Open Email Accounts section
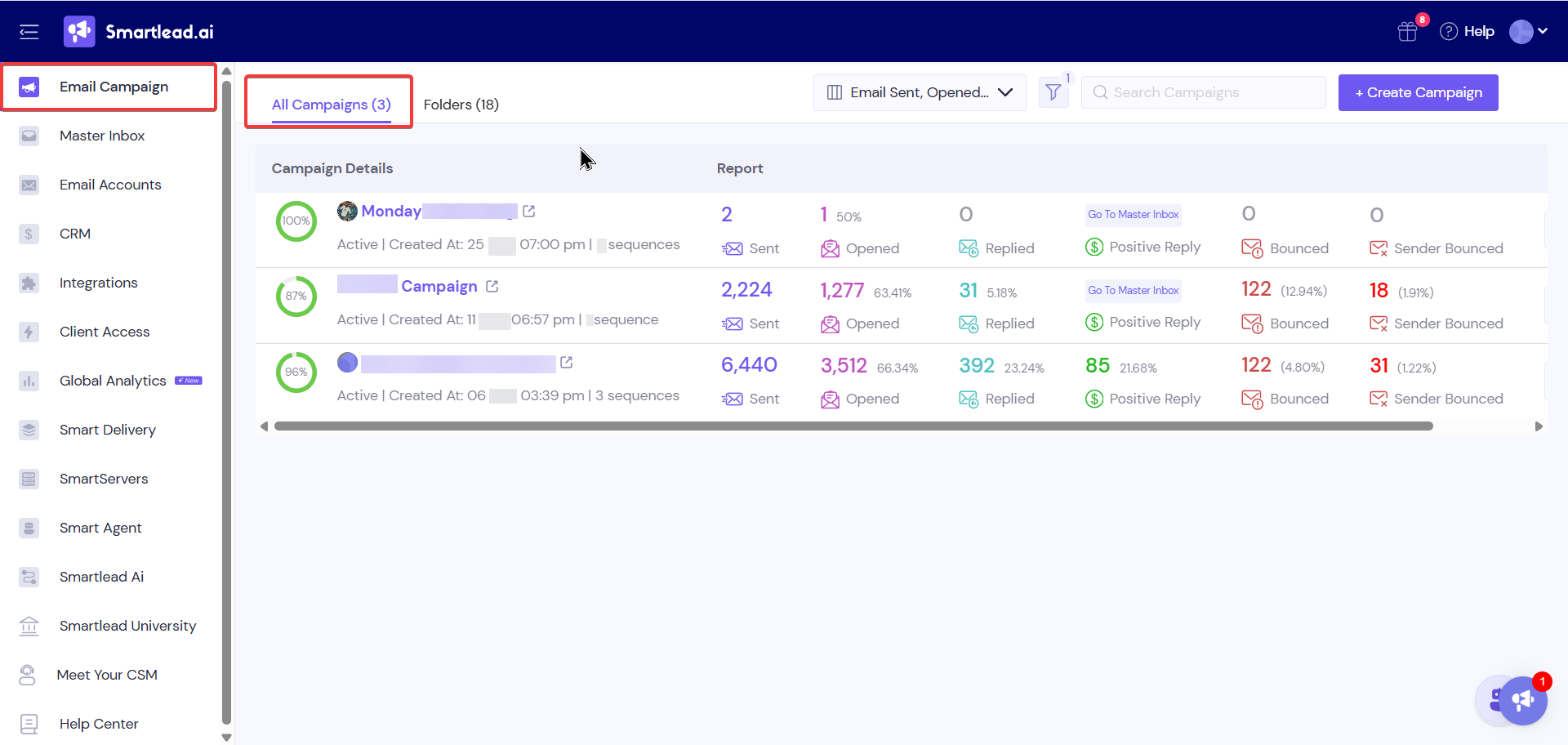 109,185
